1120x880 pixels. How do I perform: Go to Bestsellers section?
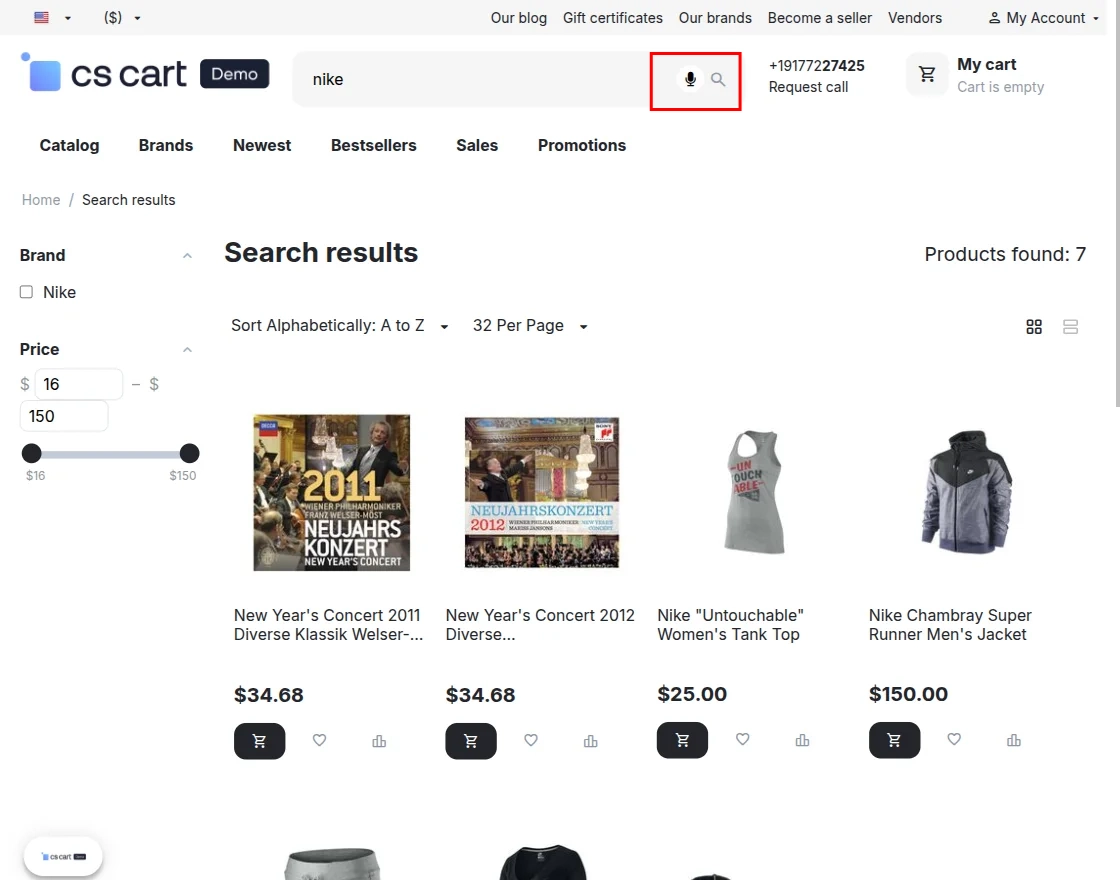coord(374,146)
